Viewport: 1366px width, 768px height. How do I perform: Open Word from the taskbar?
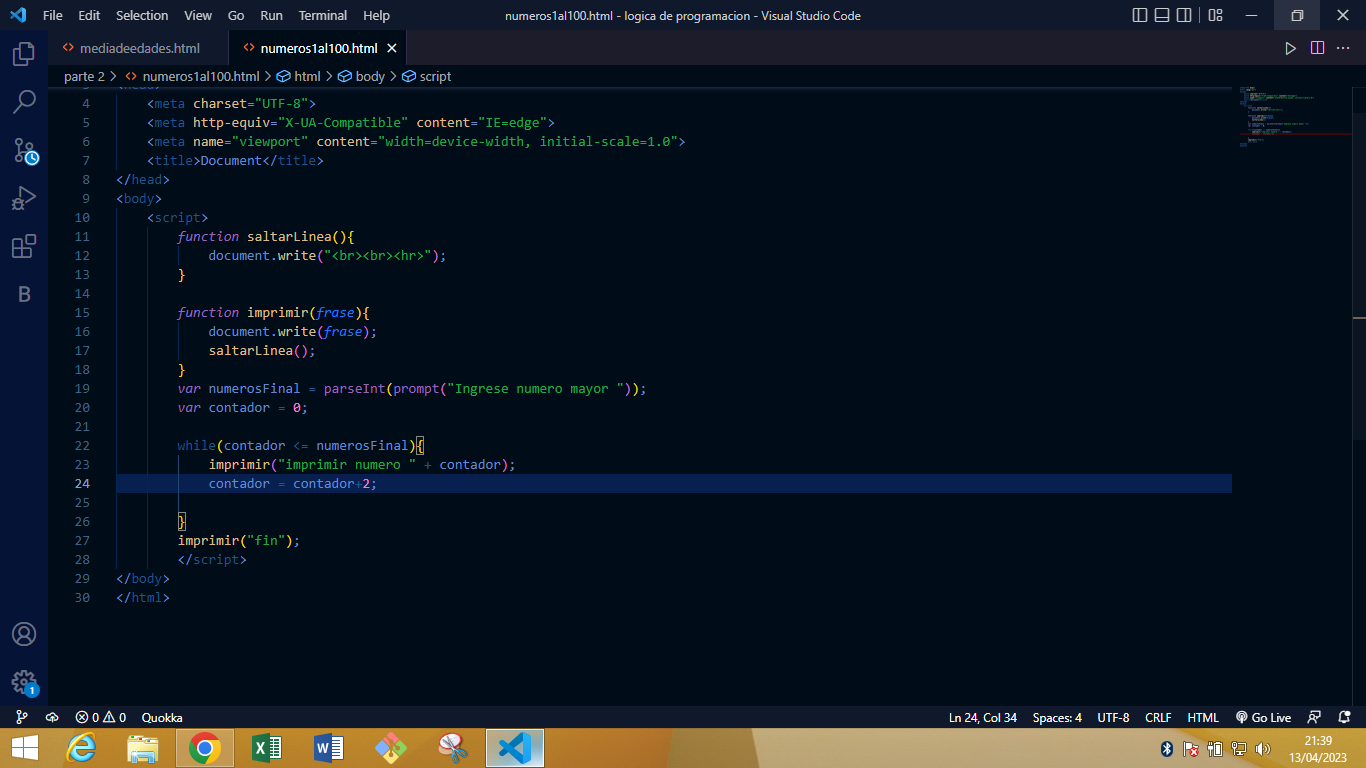[329, 748]
